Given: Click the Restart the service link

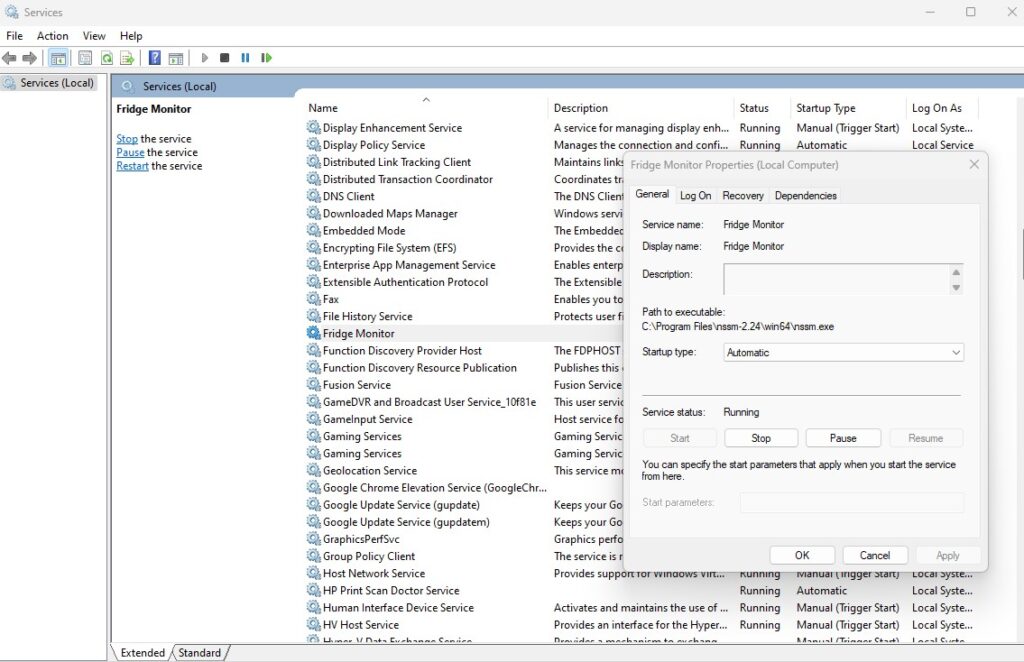Looking at the screenshot, I should [x=132, y=166].
